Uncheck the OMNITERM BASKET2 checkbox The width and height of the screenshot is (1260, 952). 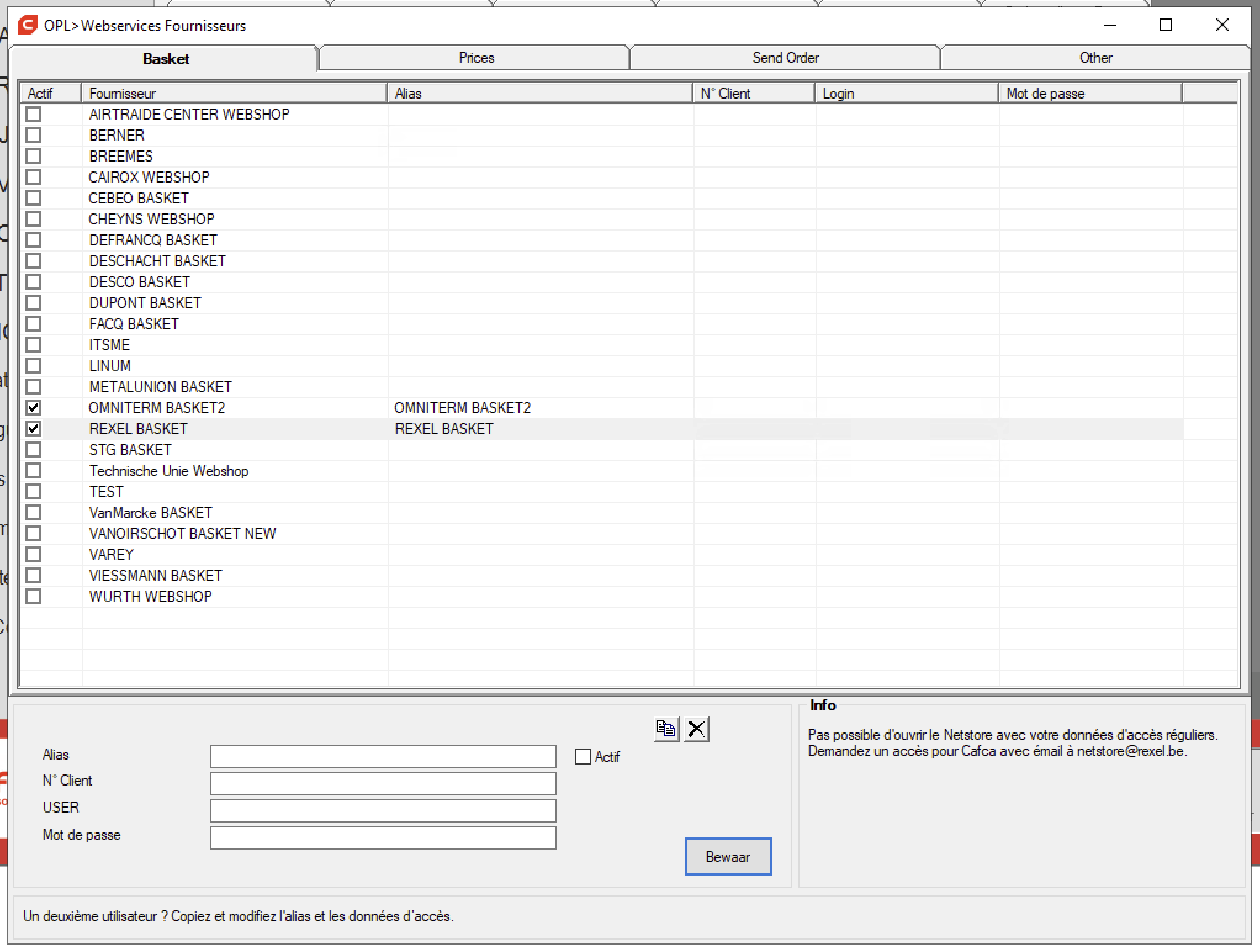coord(33,408)
